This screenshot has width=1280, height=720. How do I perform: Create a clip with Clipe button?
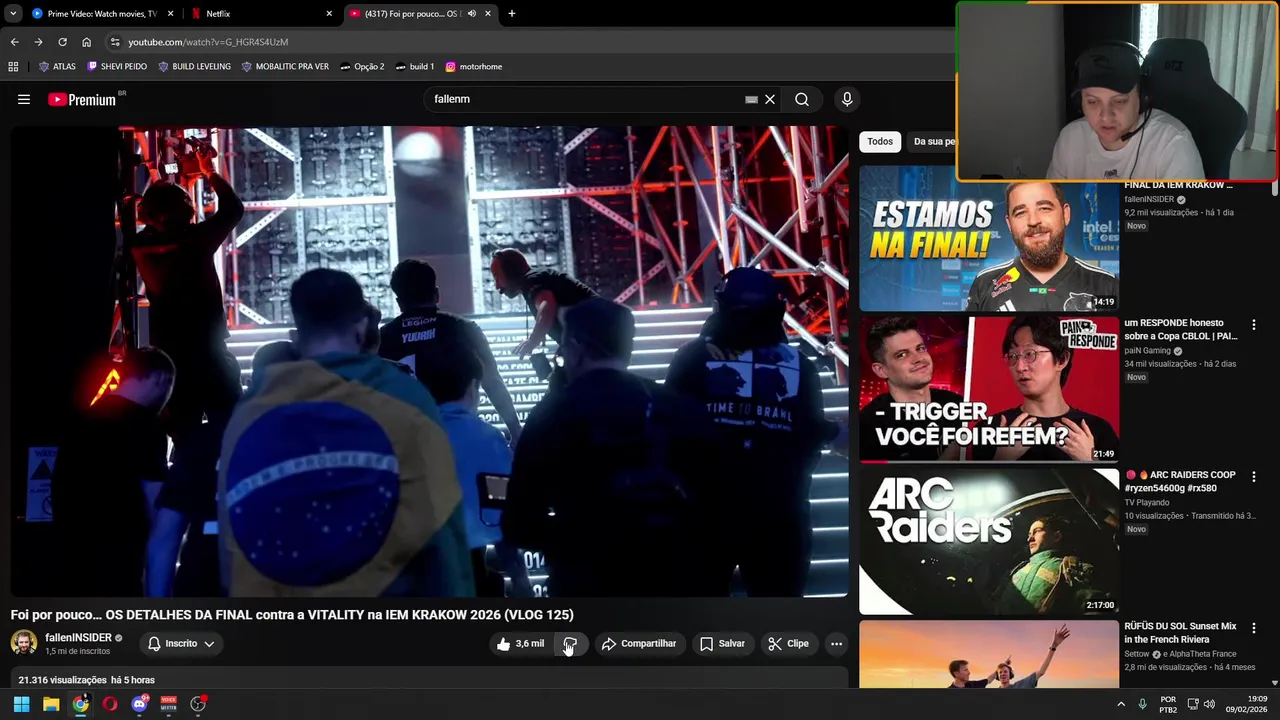pyautogui.click(x=788, y=644)
